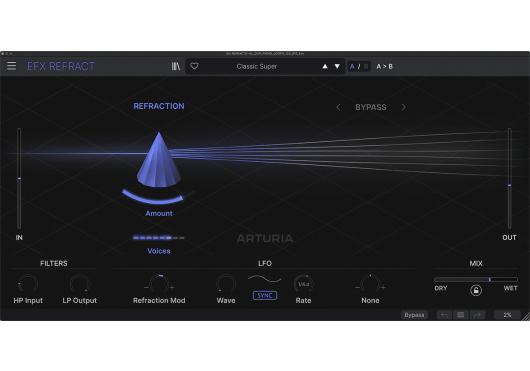This screenshot has height=371, width=530.
Task: Click the LFO section label
Action: (265, 263)
